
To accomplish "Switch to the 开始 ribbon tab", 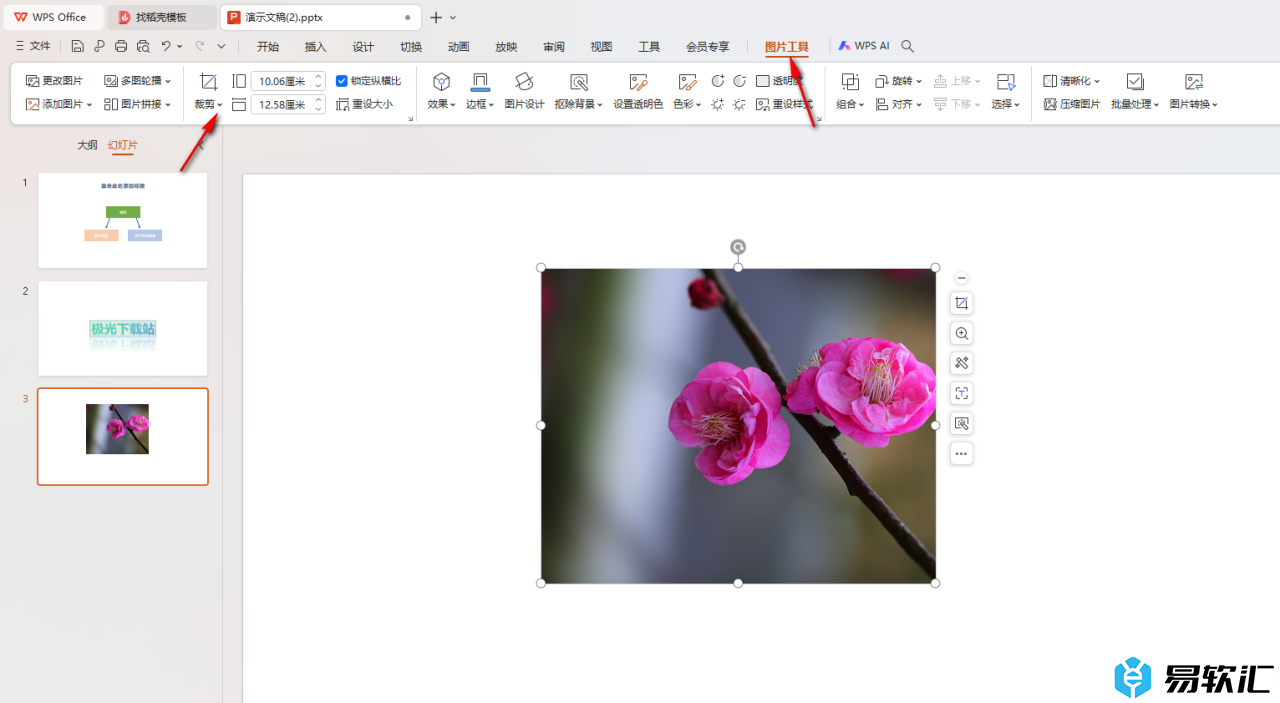I will pos(268,46).
